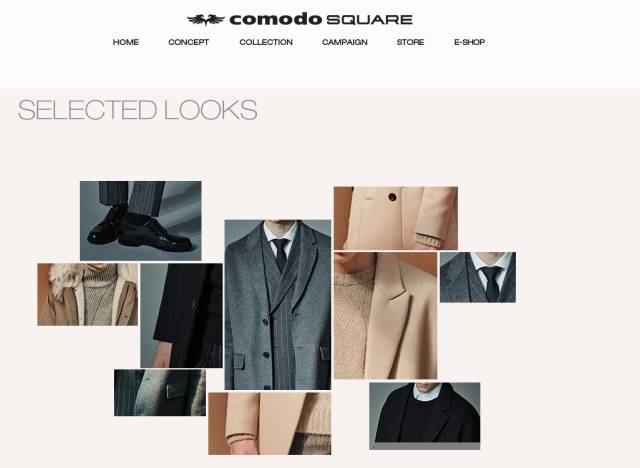Click the Comodo Square eagle logo icon
The width and height of the screenshot is (640, 468).
click(206, 20)
